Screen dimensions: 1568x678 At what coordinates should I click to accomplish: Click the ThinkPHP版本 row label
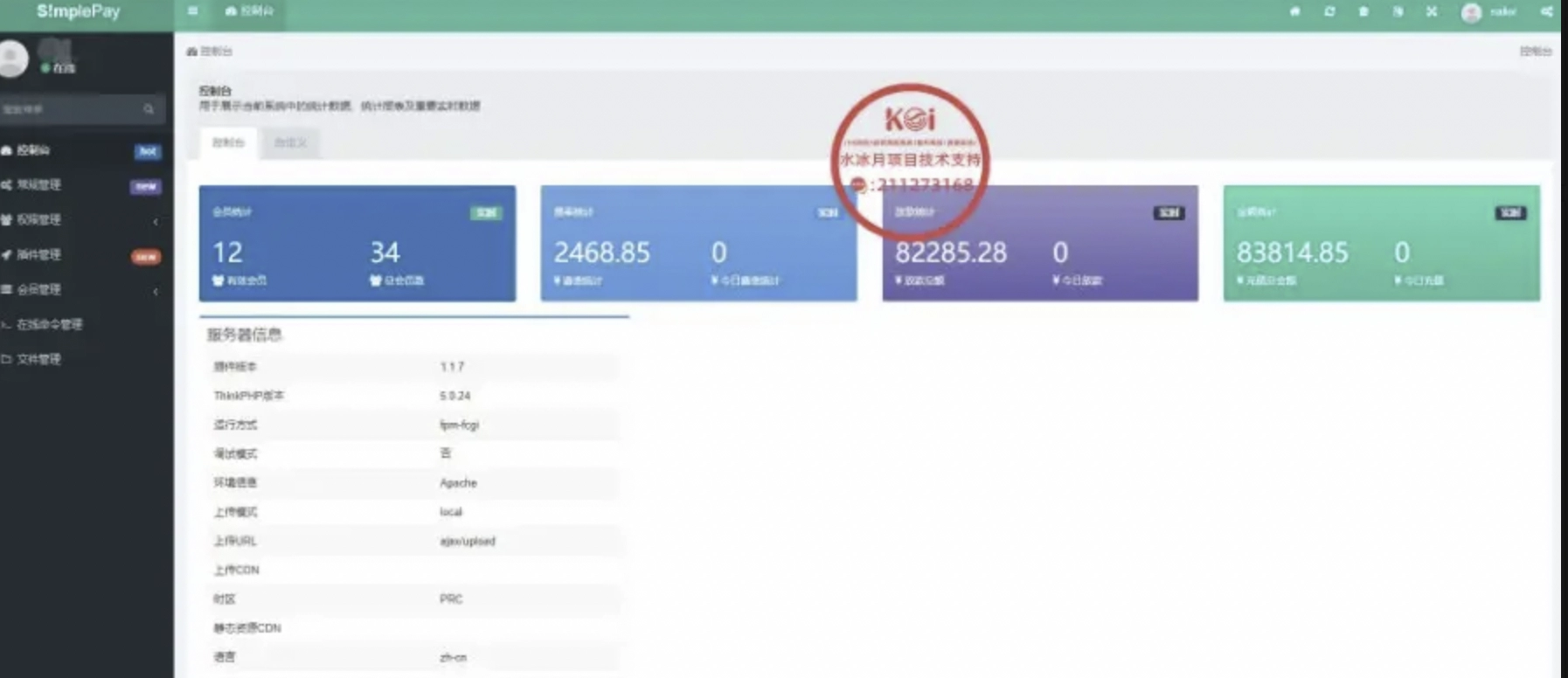(x=249, y=396)
